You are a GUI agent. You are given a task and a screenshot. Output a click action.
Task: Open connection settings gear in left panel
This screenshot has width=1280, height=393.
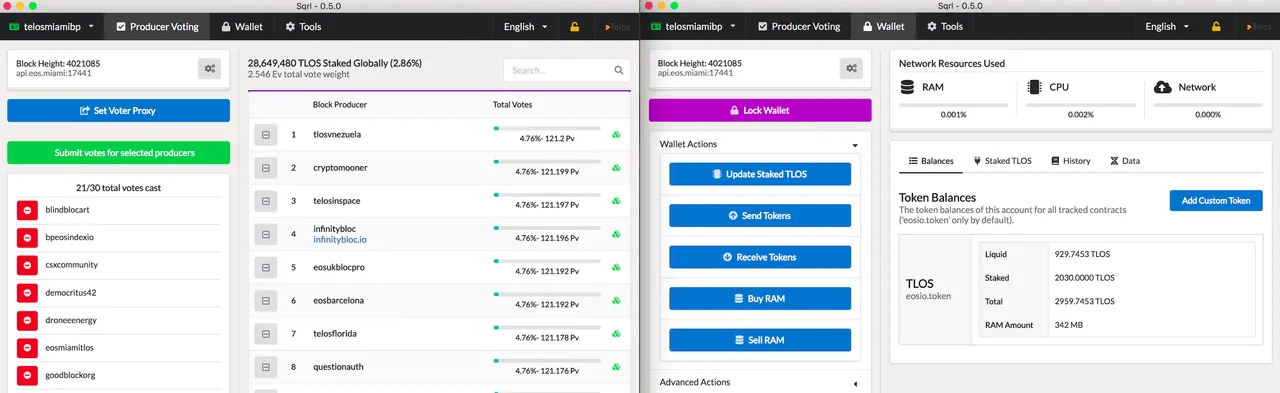210,68
